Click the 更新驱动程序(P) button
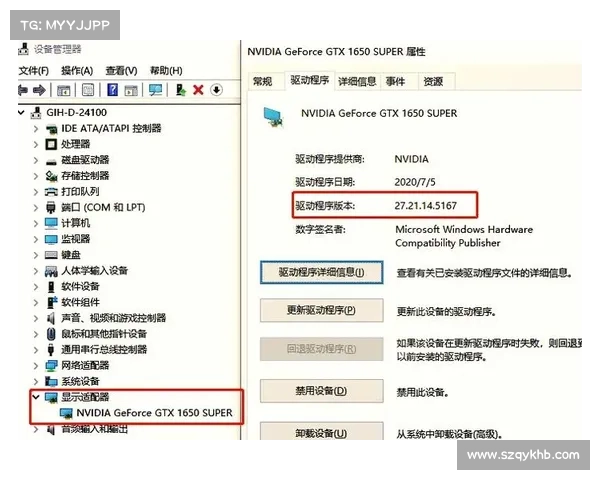Screen dimensions: 600x480 [321, 310]
